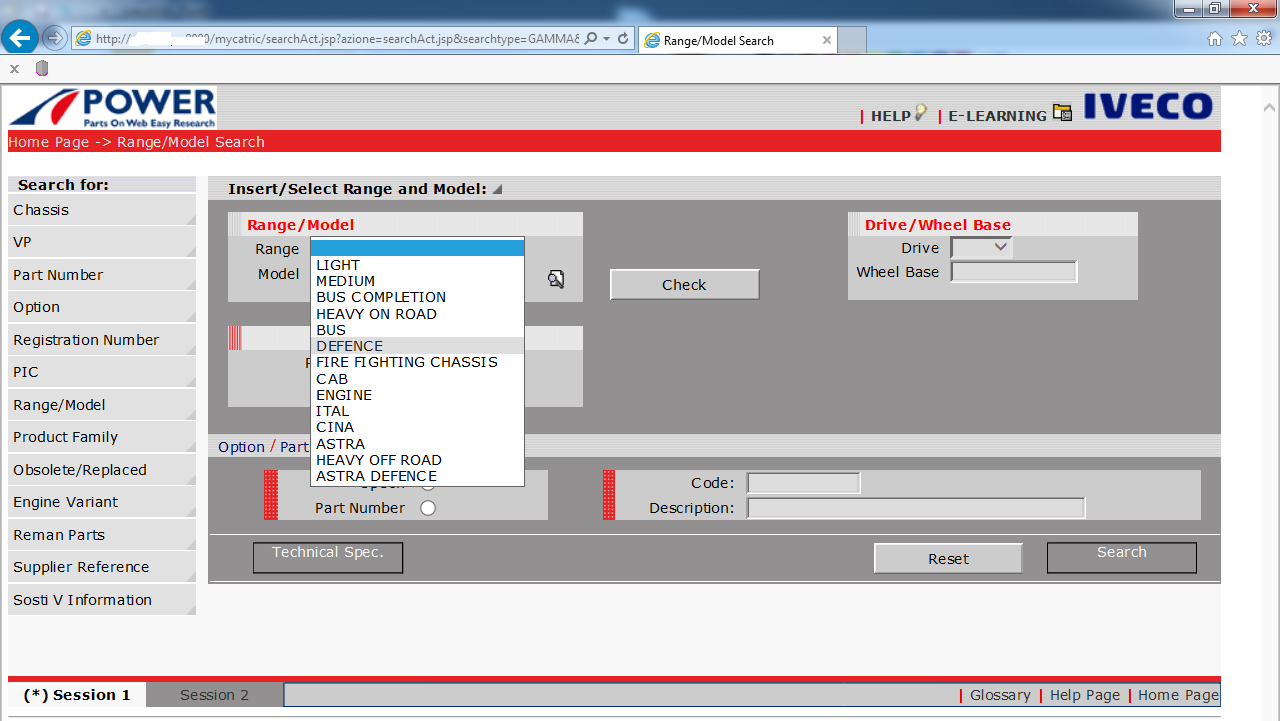Open the Glossary link in the footer
This screenshot has width=1280, height=721.
point(999,695)
